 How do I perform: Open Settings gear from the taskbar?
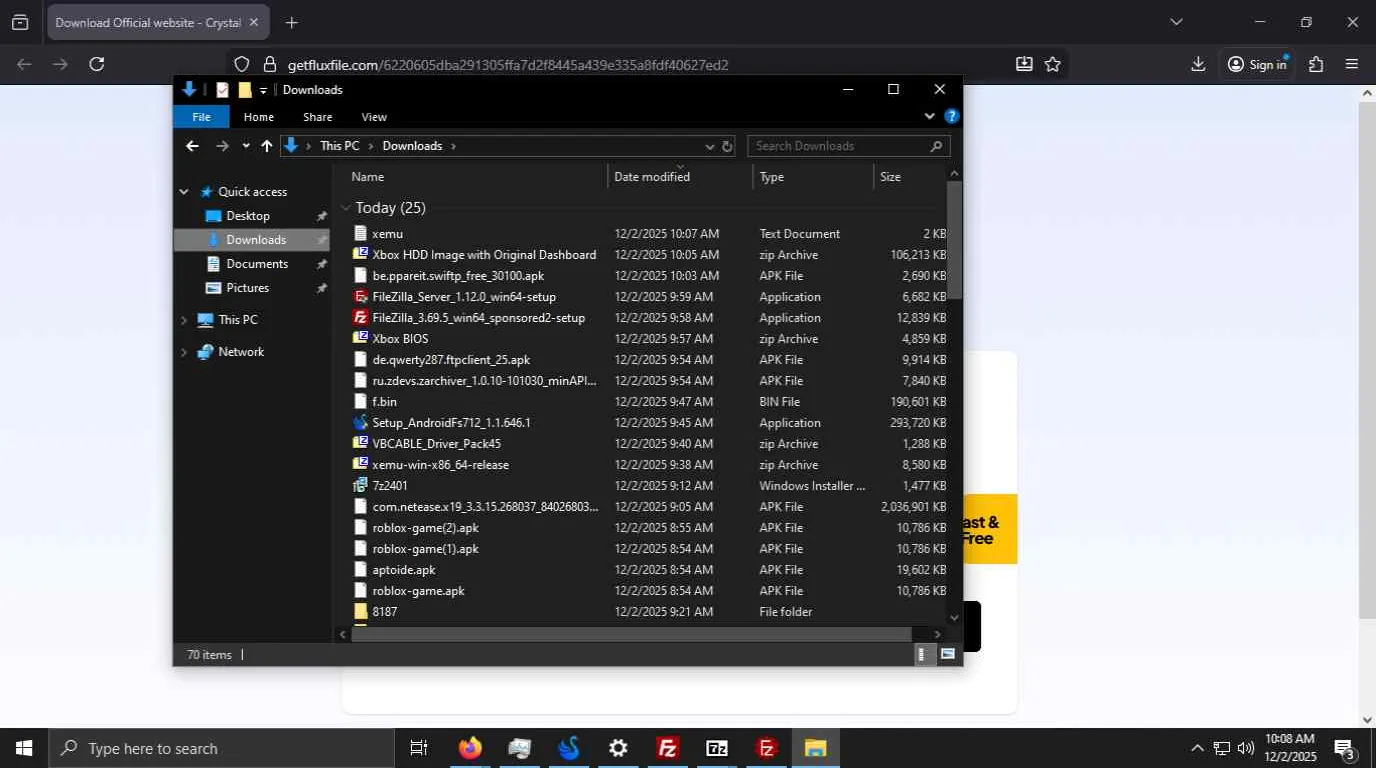618,748
